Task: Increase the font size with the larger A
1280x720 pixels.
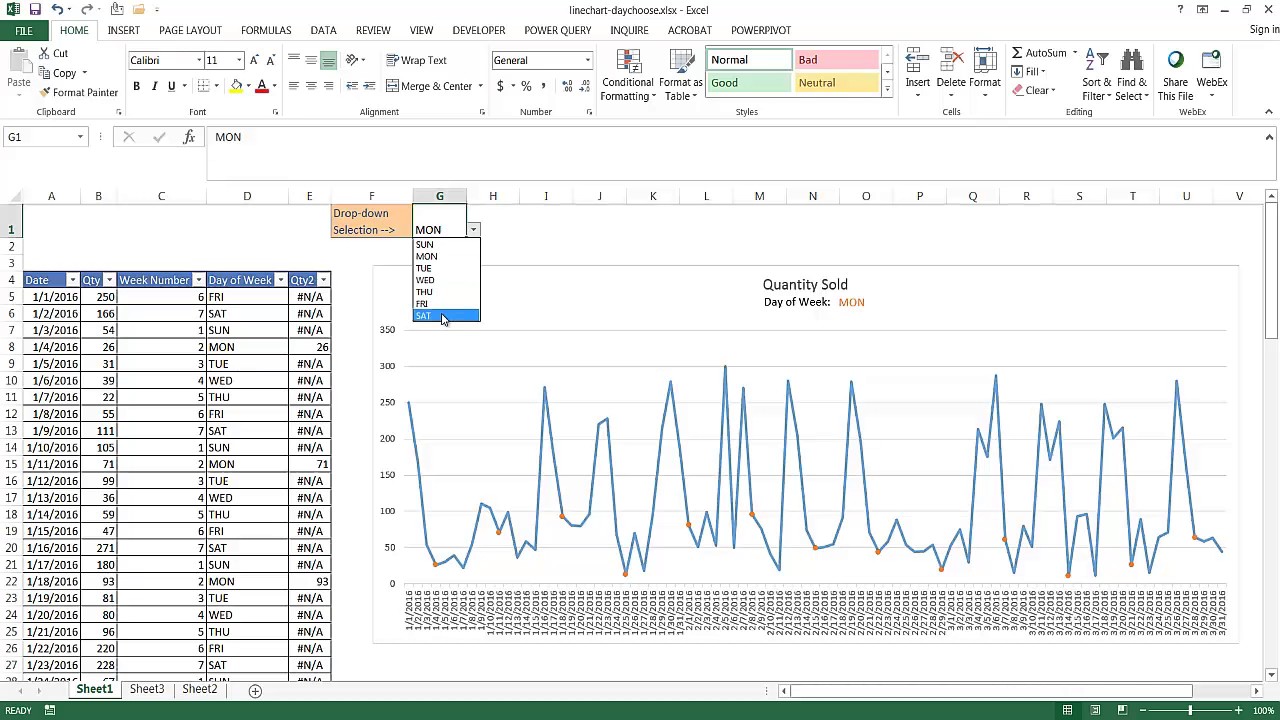Action: [x=255, y=60]
